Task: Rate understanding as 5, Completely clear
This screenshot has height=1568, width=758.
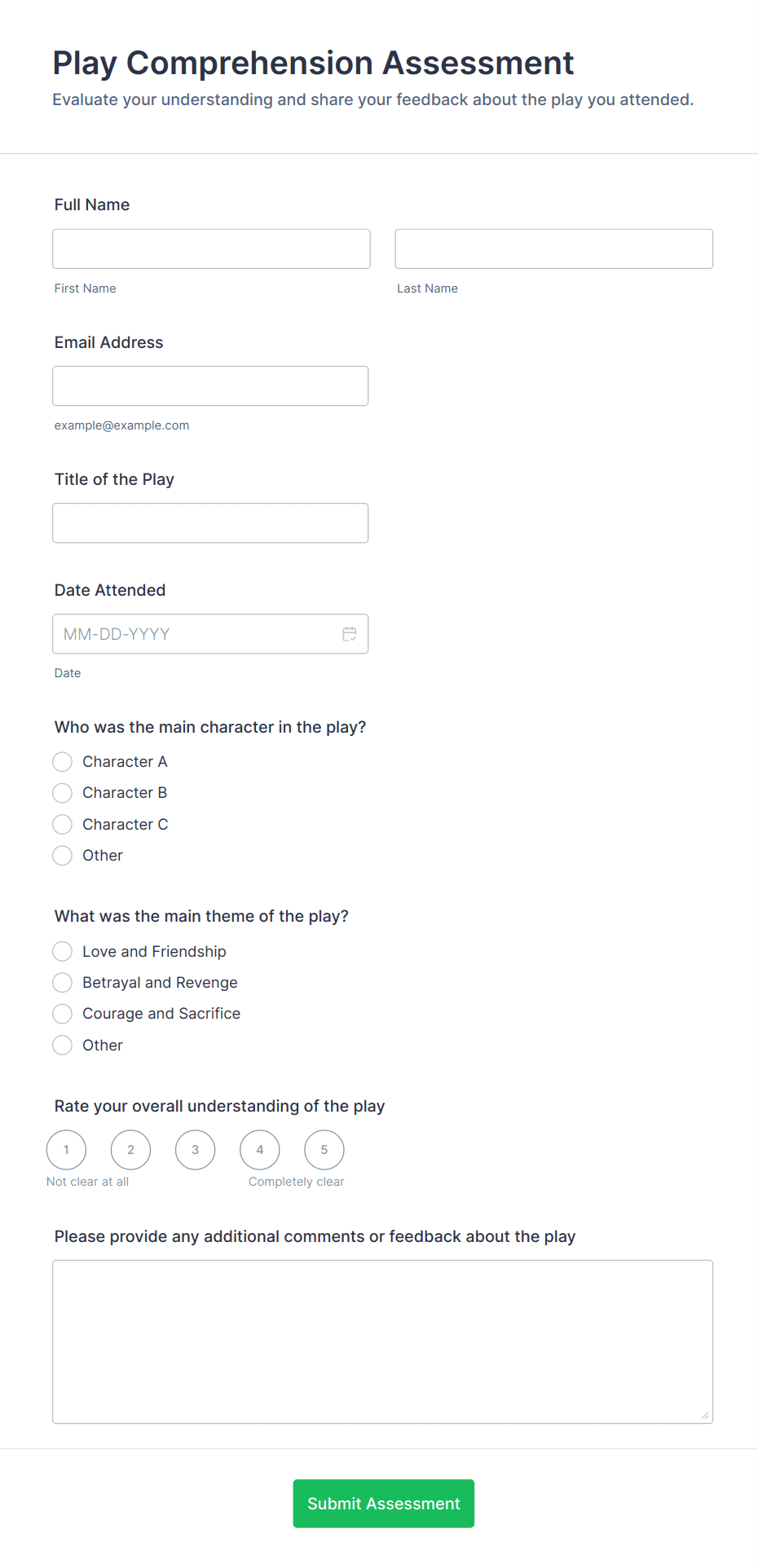Action: coord(324,1149)
